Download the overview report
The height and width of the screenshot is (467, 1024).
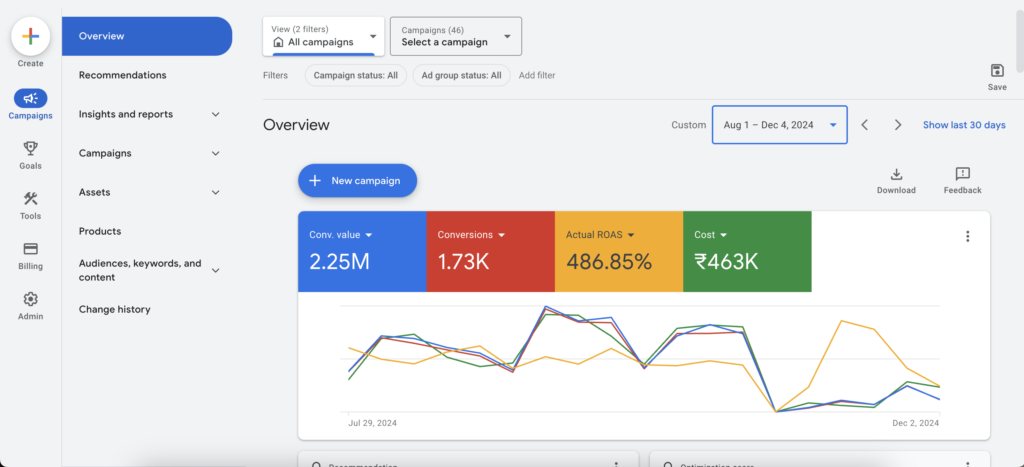(896, 174)
